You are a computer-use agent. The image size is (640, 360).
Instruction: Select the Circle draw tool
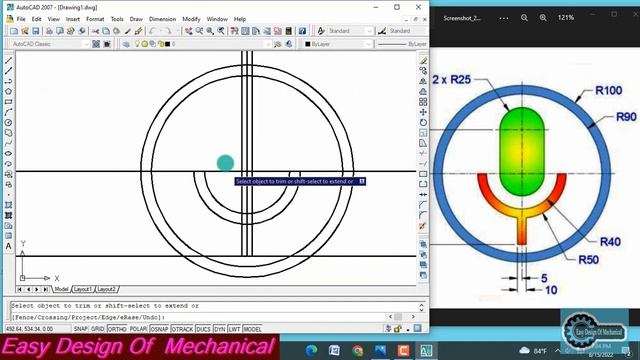pos(8,122)
